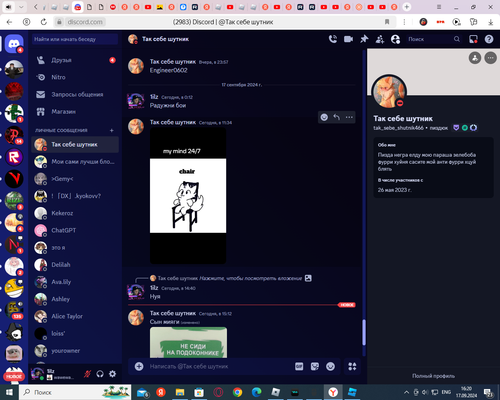Open Microsoft Edge from the taskbar
This screenshot has width=500, height=400.
pyautogui.click(x=256, y=392)
